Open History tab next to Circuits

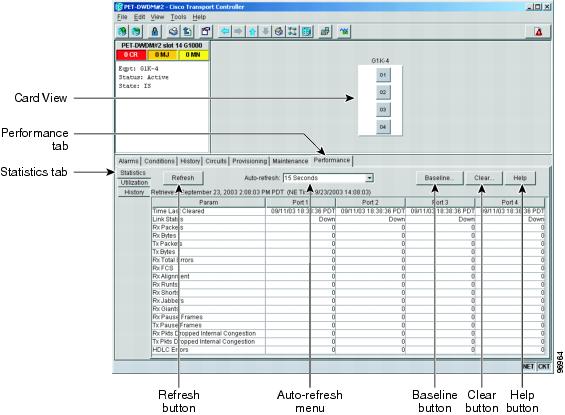coord(190,161)
